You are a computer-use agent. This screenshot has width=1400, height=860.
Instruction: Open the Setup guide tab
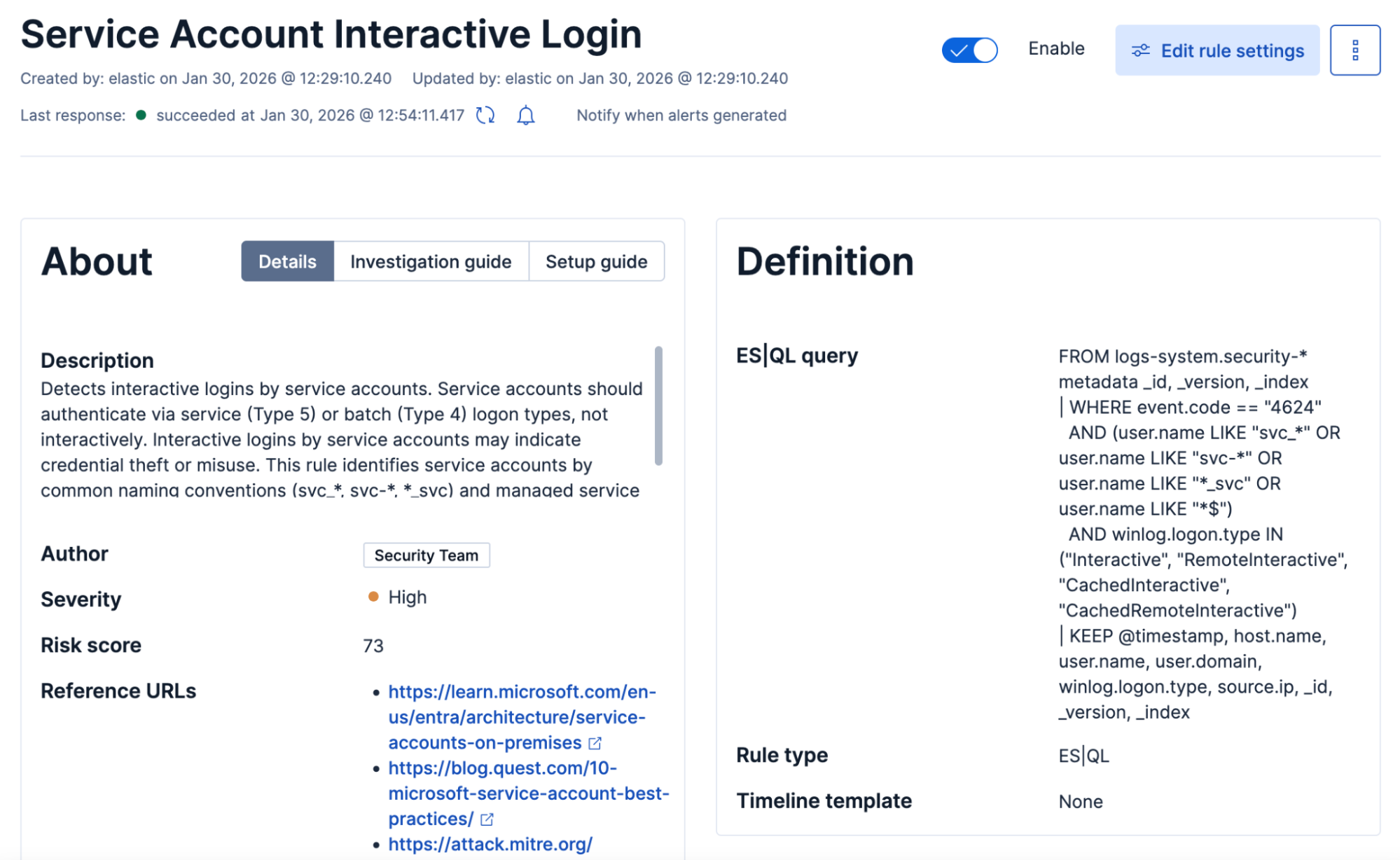(596, 261)
